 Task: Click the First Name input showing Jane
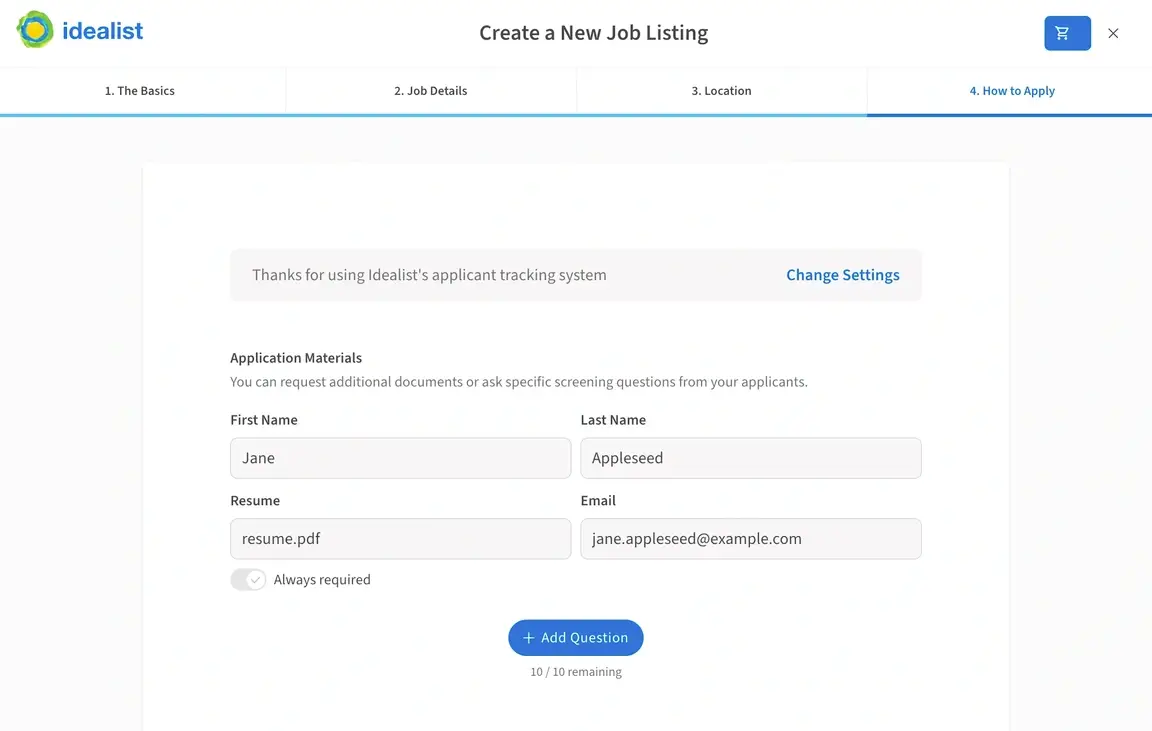click(x=400, y=457)
